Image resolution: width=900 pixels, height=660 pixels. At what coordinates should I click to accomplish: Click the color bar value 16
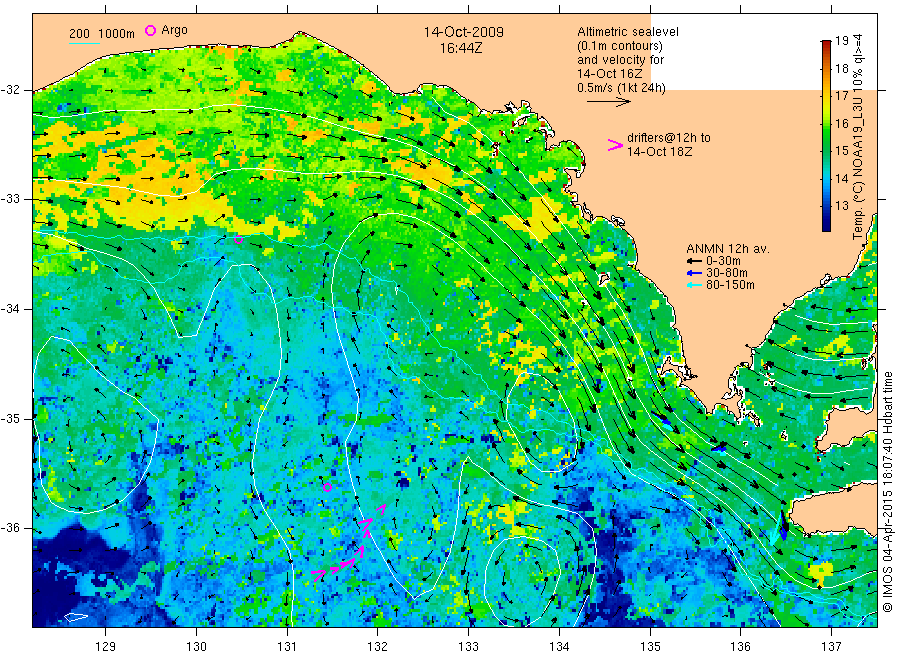coord(841,123)
